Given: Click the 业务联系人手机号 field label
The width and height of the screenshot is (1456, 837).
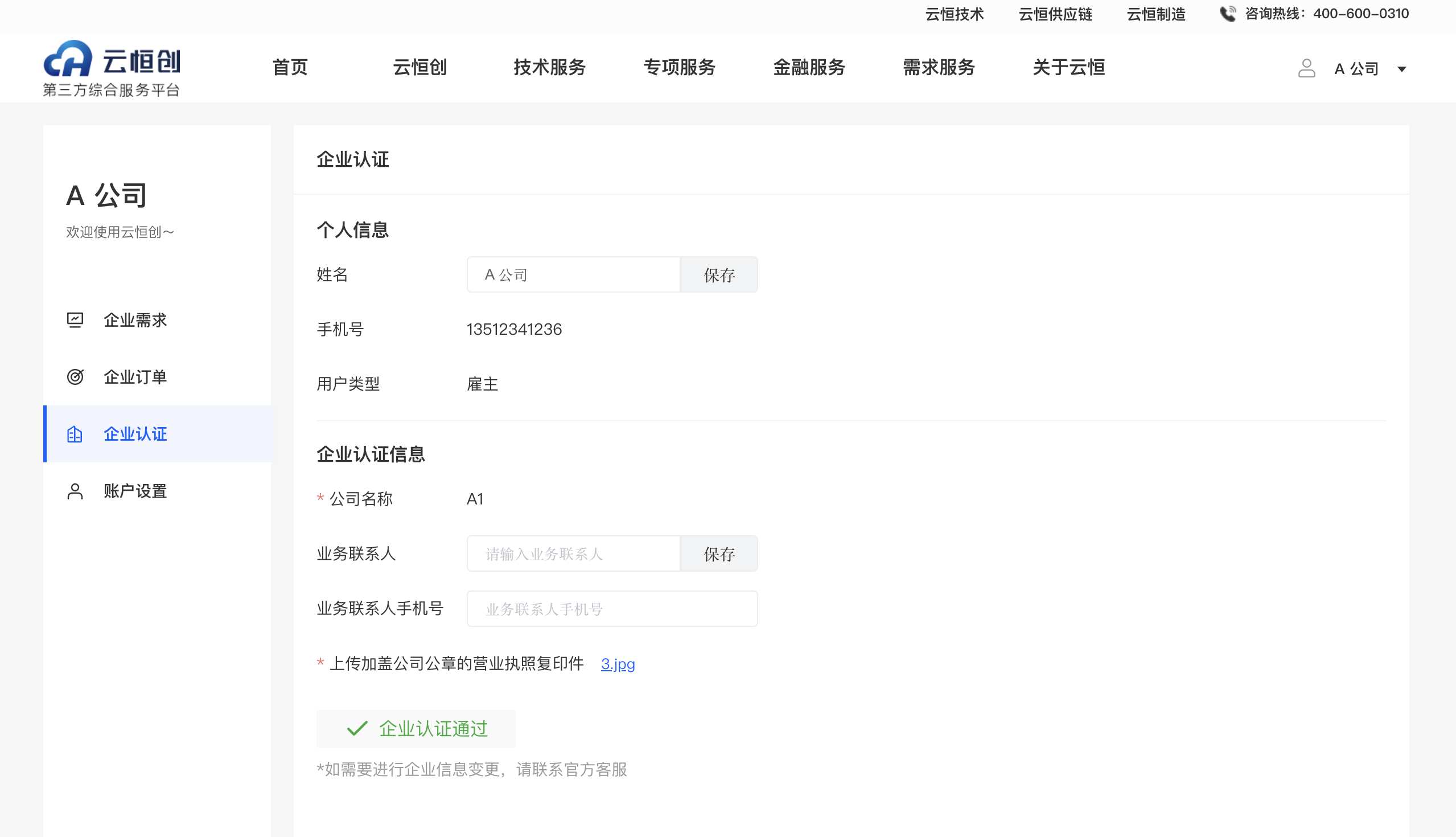Looking at the screenshot, I should click(x=380, y=608).
